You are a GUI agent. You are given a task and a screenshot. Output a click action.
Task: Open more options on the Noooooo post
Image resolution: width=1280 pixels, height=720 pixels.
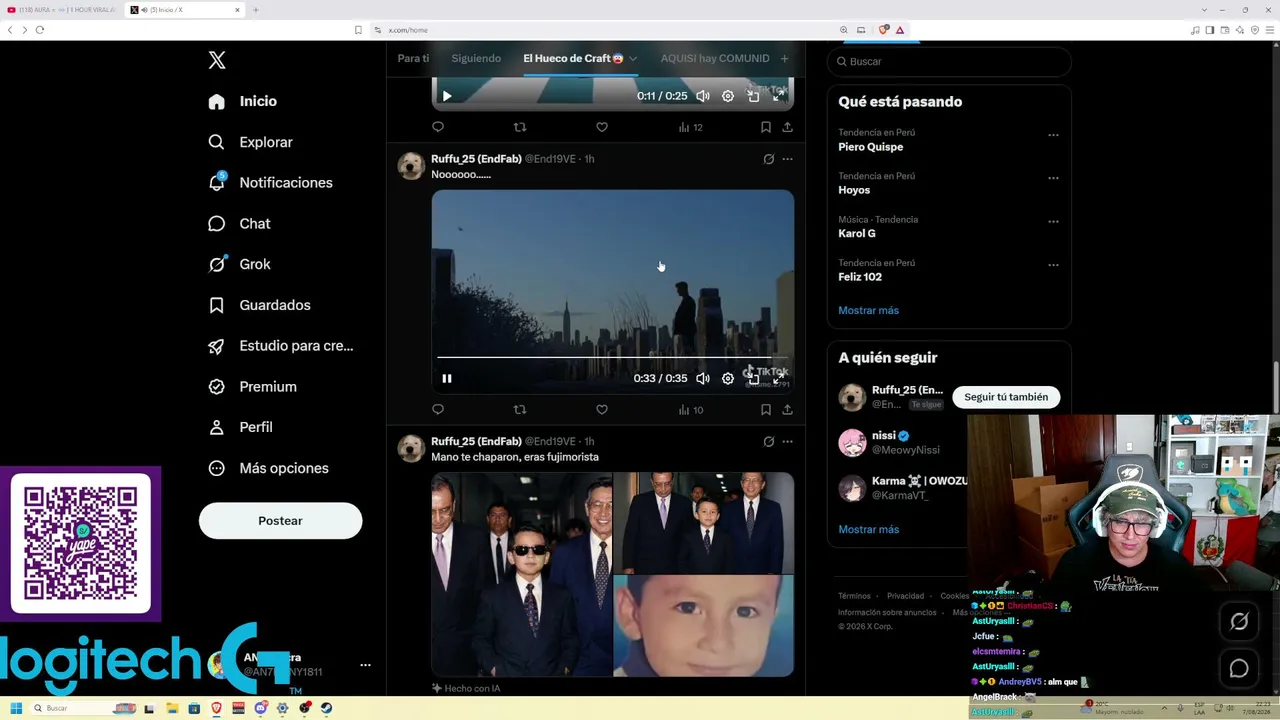(788, 159)
